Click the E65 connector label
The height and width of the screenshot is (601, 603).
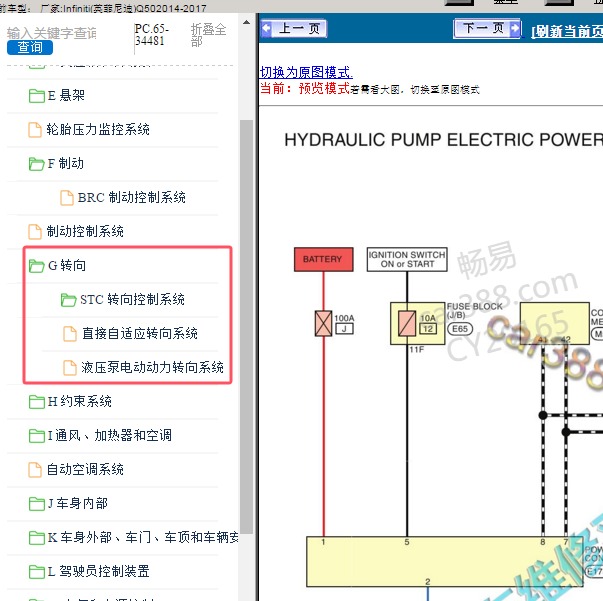click(x=460, y=329)
